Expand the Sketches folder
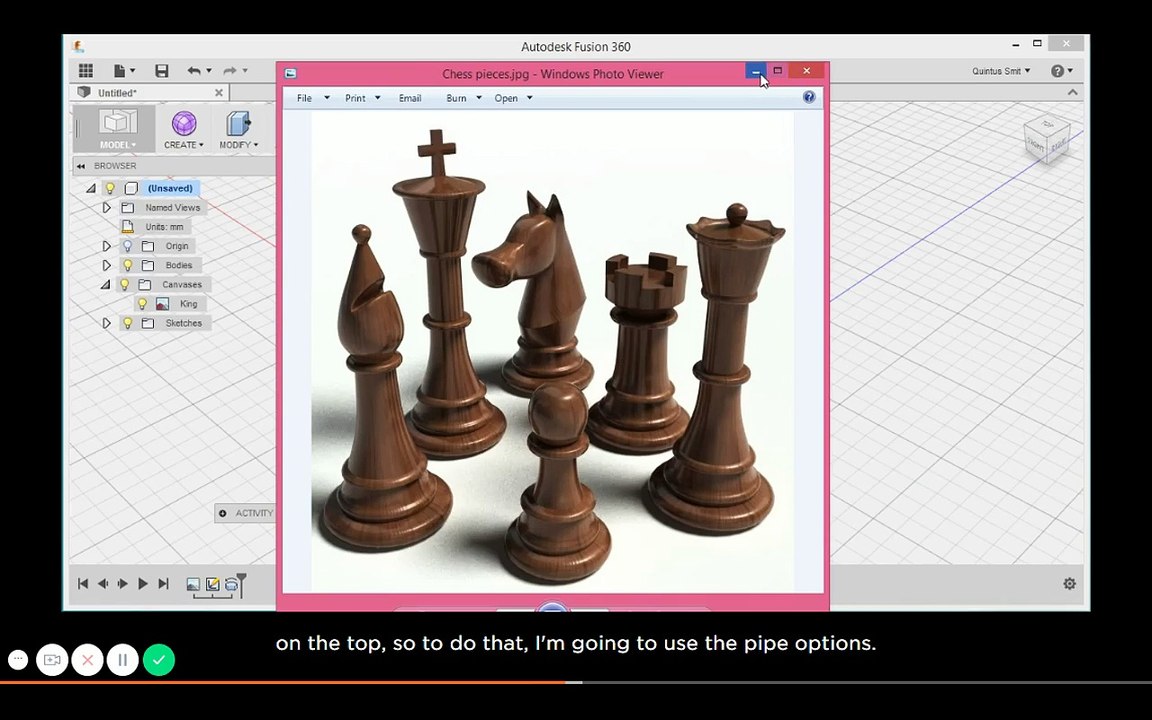The height and width of the screenshot is (720, 1152). pyautogui.click(x=107, y=323)
